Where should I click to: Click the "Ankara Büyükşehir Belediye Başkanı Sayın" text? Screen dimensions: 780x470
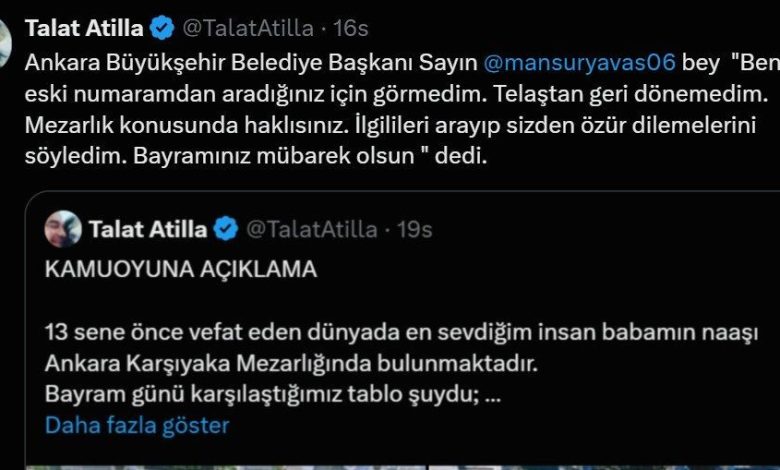(x=250, y=62)
